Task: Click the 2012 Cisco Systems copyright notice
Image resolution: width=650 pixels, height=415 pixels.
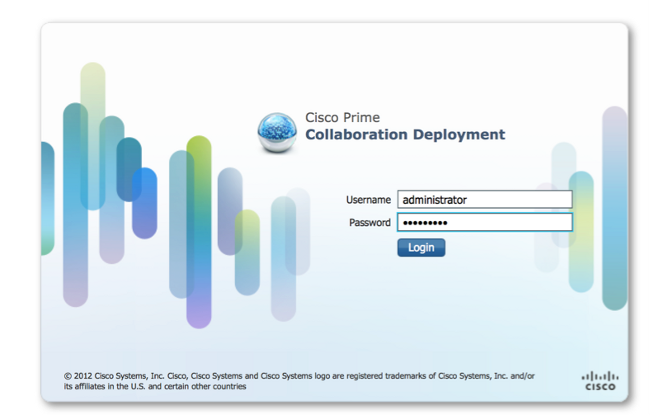Action: 299,381
